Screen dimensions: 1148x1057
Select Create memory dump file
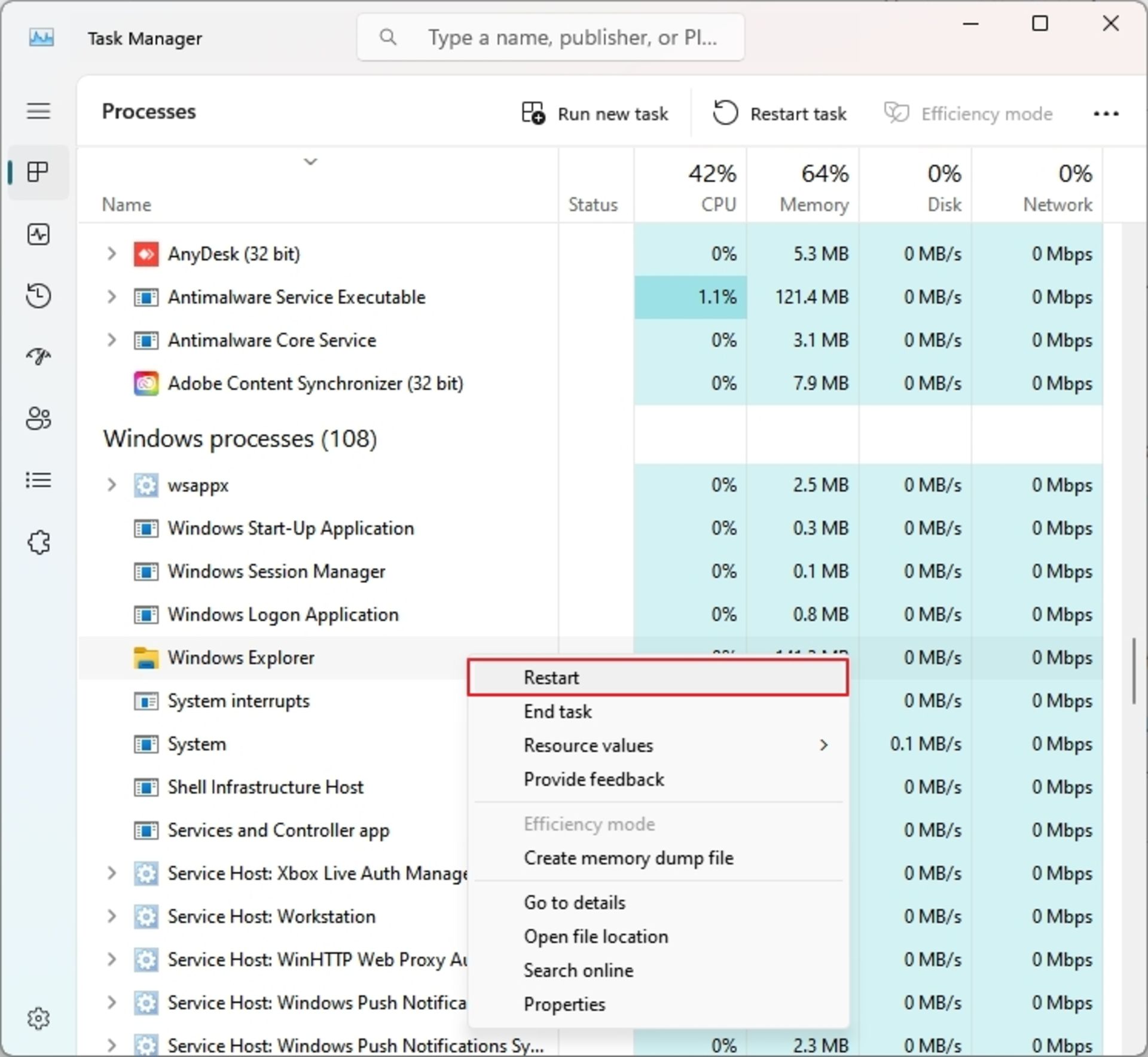658,858
